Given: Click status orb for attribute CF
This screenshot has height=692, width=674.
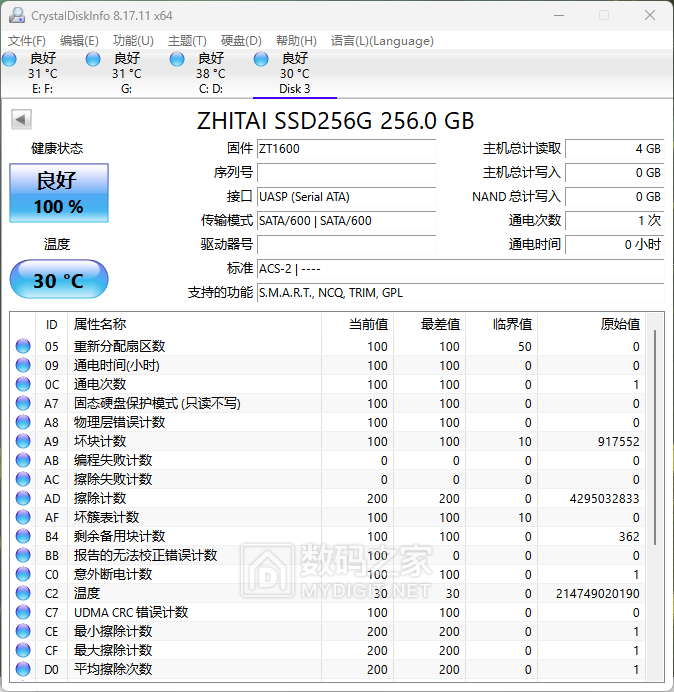Looking at the screenshot, I should coord(23,650).
